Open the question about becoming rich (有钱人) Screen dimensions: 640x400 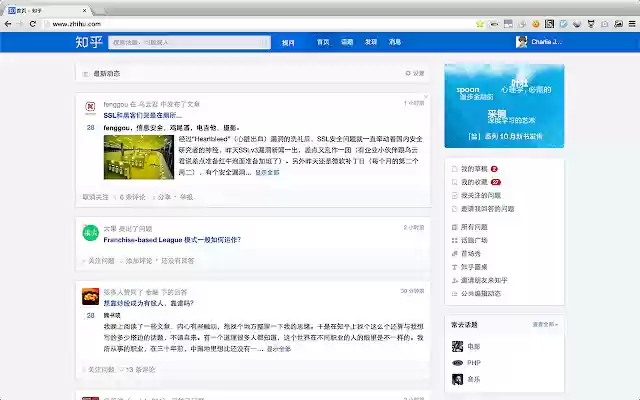click(149, 303)
